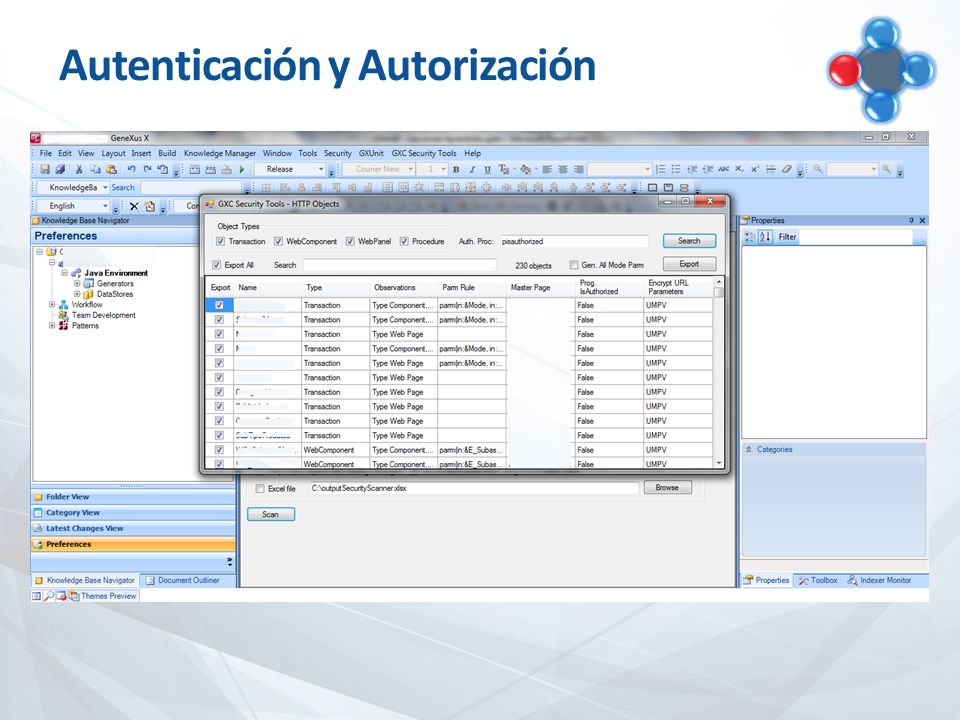The width and height of the screenshot is (960, 720).
Task: Click the Underline U icon
Action: (x=487, y=170)
